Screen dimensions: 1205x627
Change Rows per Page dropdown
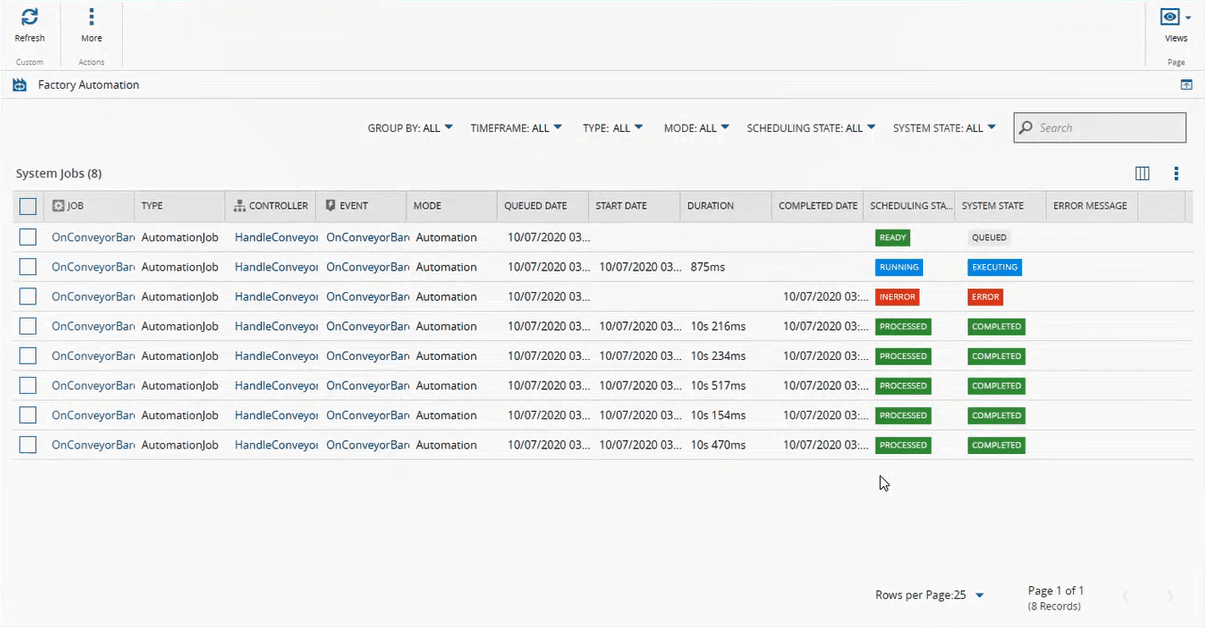(x=979, y=595)
